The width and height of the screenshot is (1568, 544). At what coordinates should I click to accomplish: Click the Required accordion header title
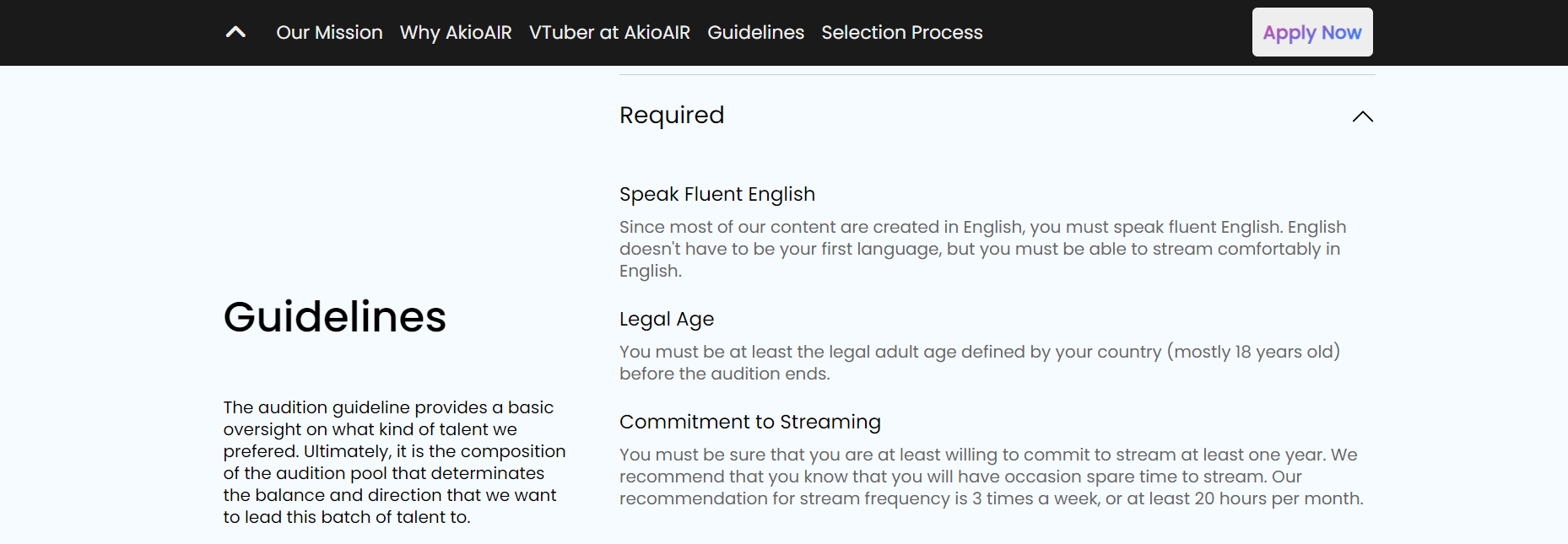tap(672, 115)
